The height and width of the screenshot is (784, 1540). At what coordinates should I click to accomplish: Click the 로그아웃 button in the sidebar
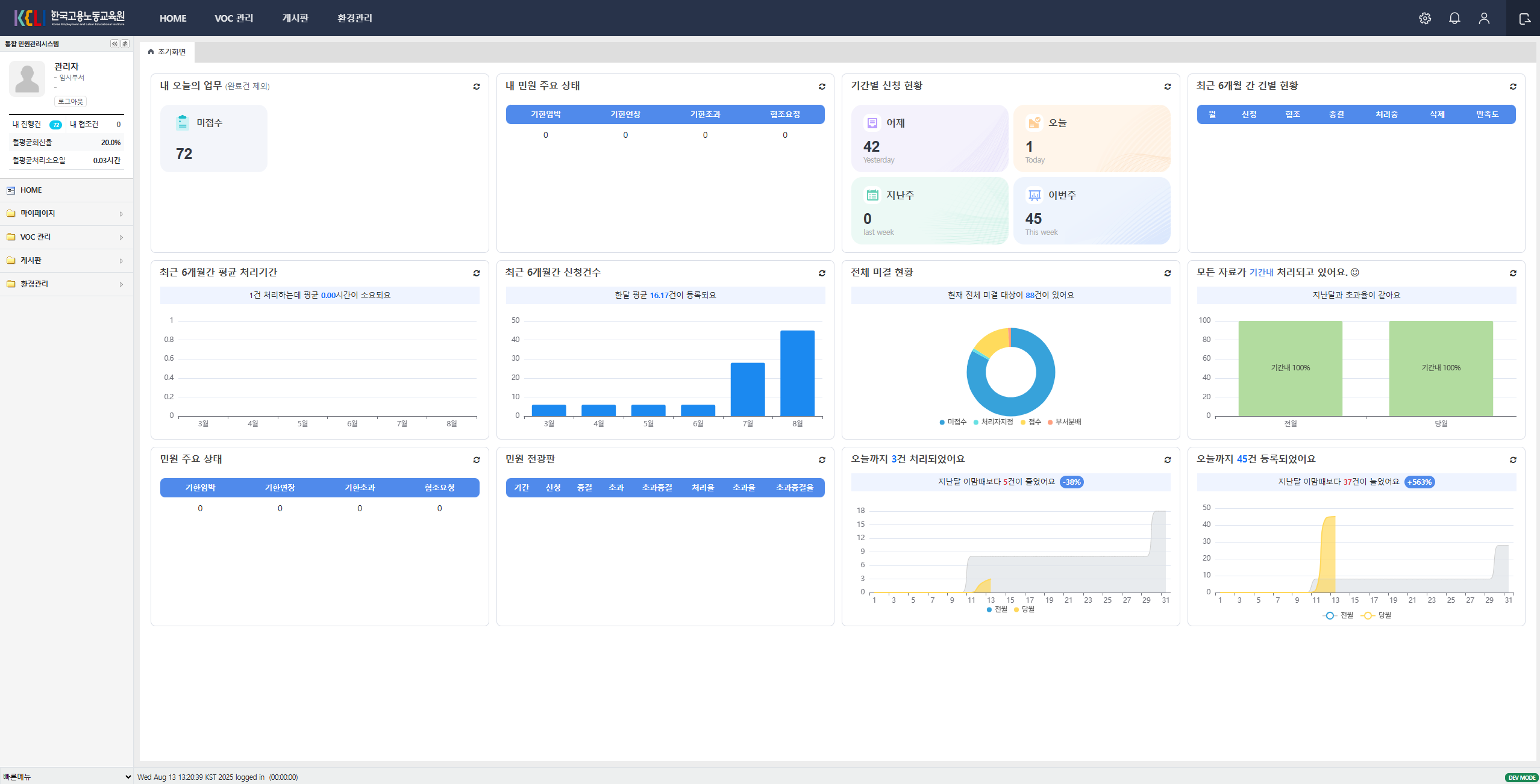click(x=70, y=101)
